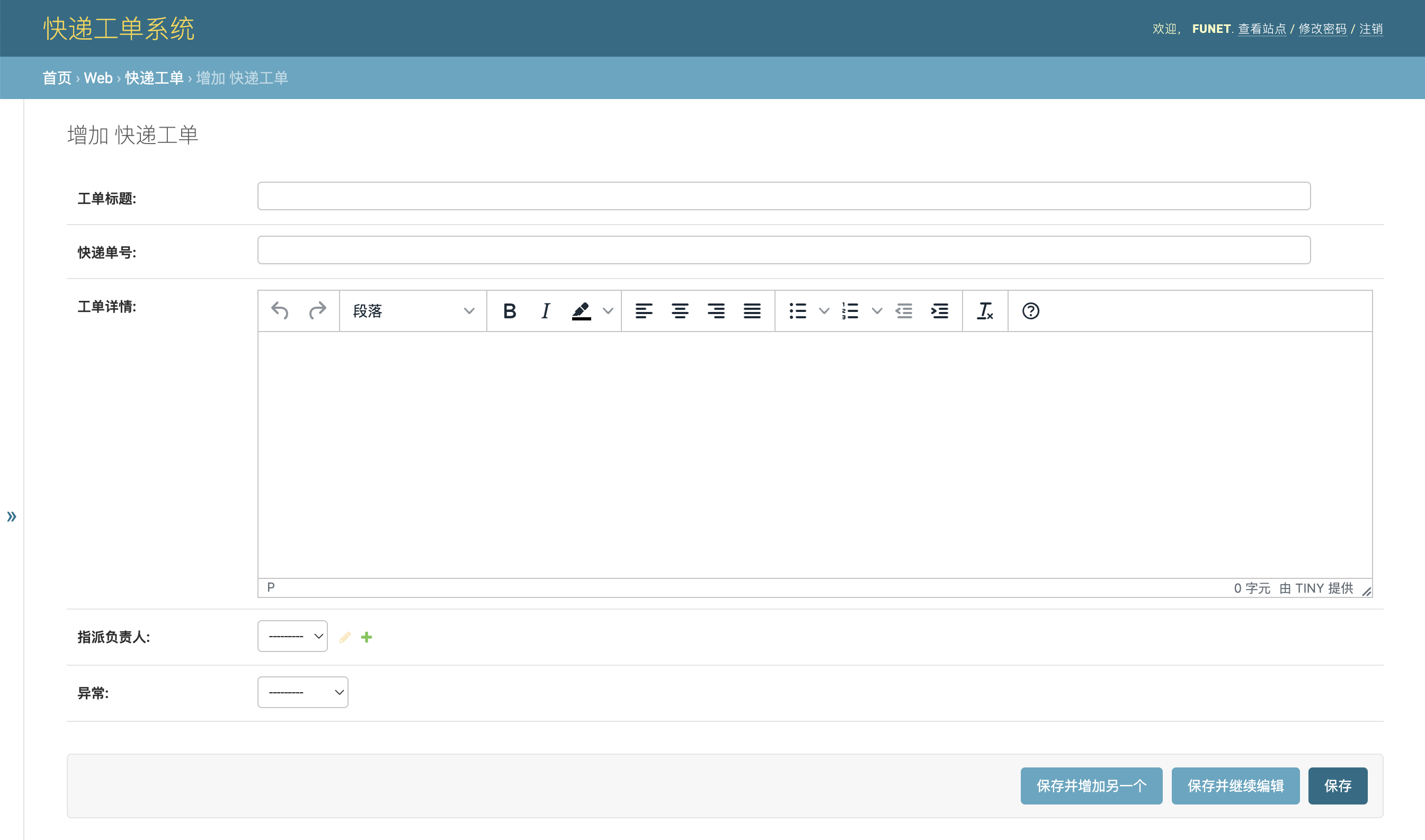This screenshot has width=1425, height=840.
Task: Go to 快递工单 breadcrumb
Action: 154,78
